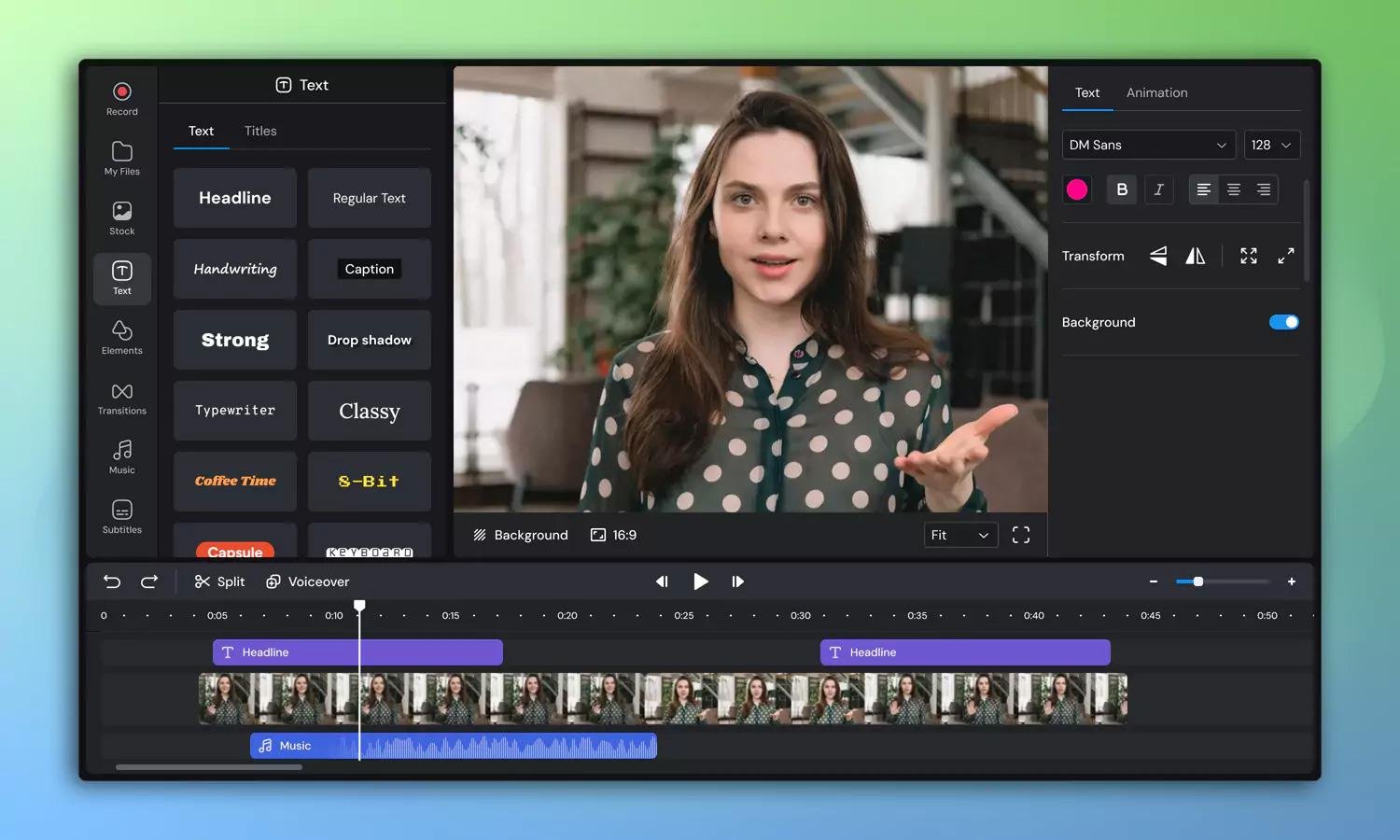The image size is (1400, 840).
Task: Add the Strong text style
Action: (x=235, y=340)
